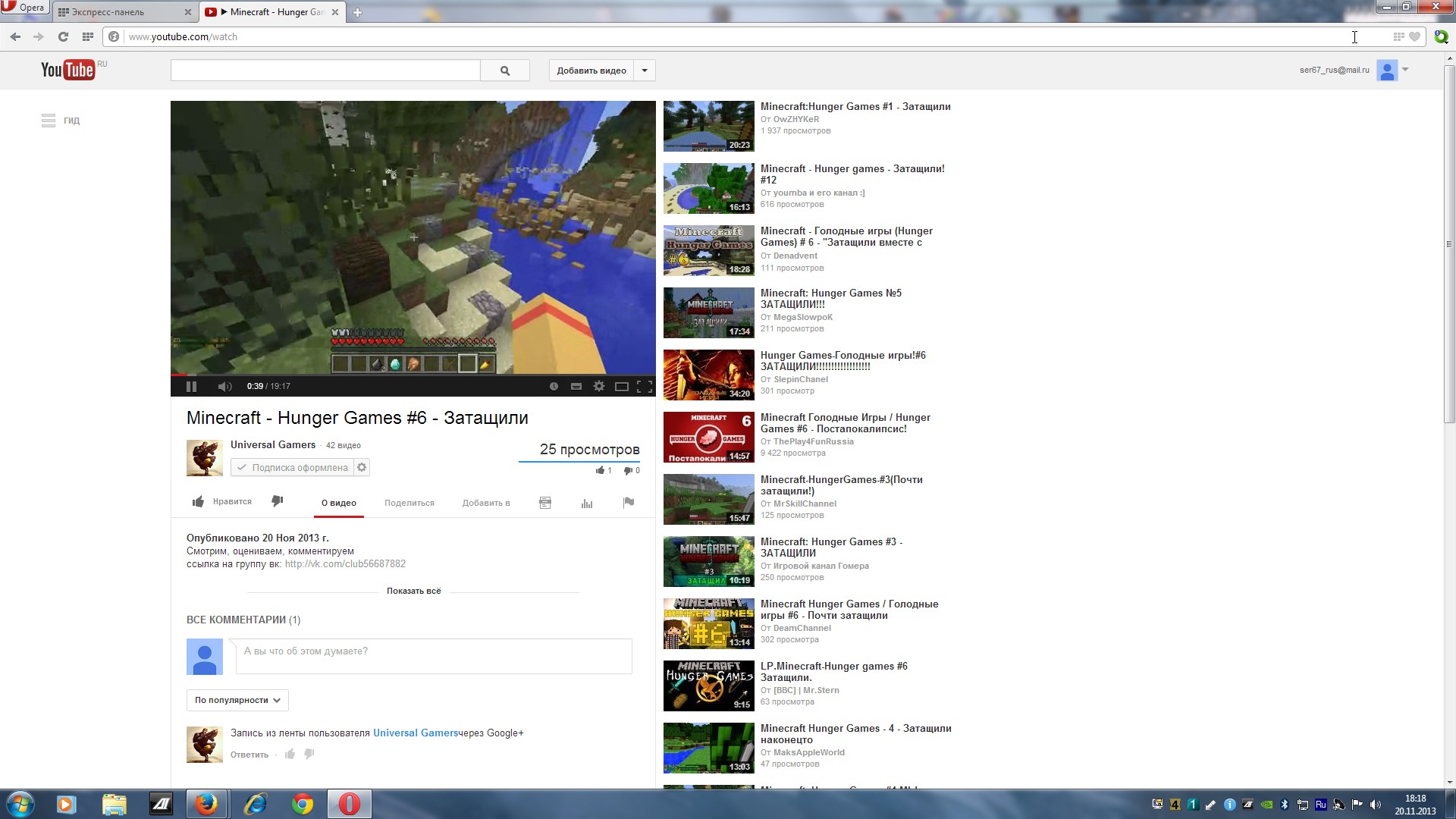Open the video statistics chart icon
Image resolution: width=1456 pixels, height=819 pixels.
(587, 503)
